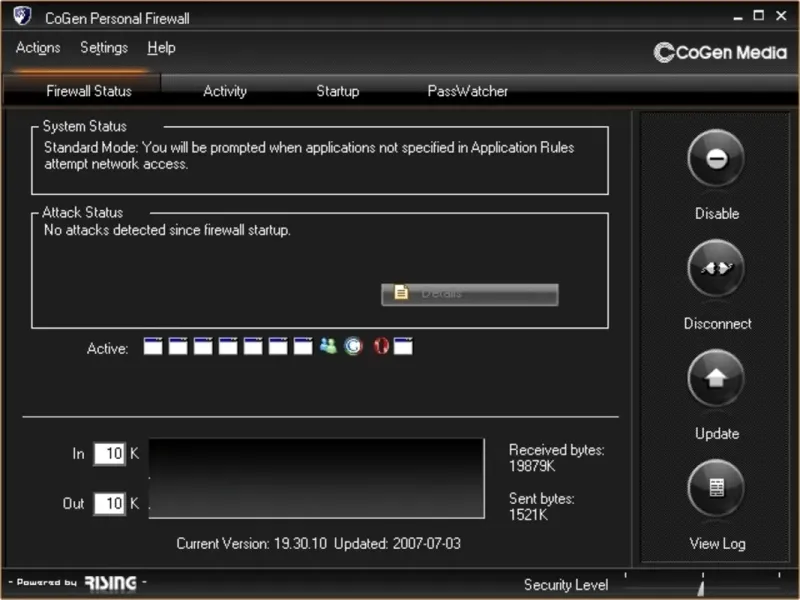Viewport: 800px width, 600px height.
Task: Click the In scale input field
Action: tap(109, 454)
